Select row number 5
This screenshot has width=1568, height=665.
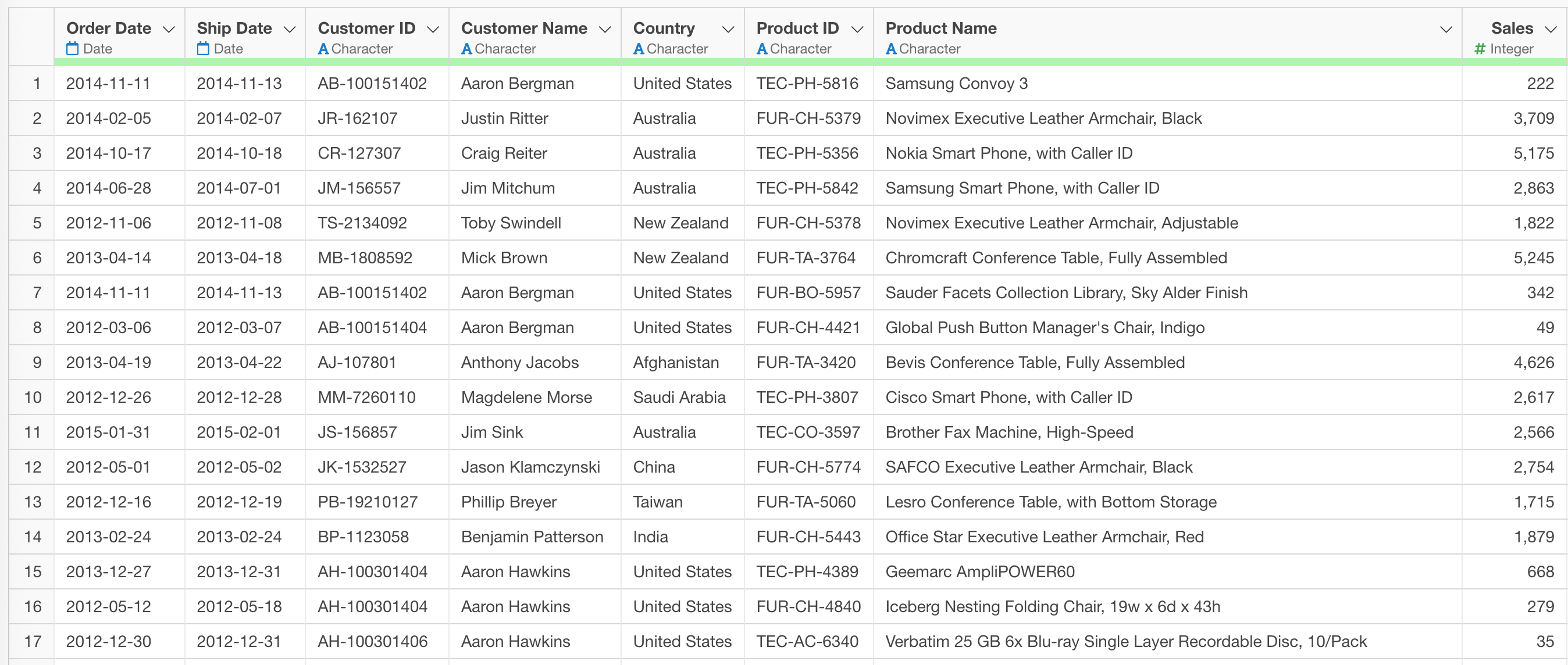pyautogui.click(x=37, y=223)
